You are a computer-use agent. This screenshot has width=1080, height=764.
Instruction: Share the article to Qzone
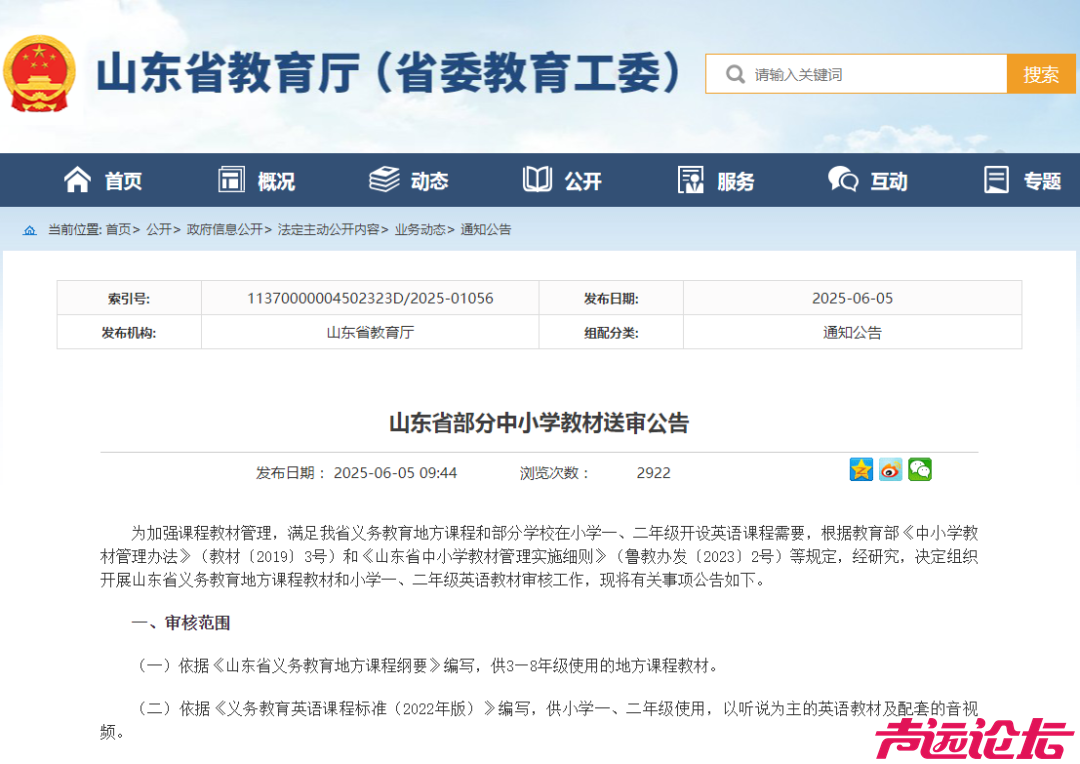pyautogui.click(x=861, y=469)
